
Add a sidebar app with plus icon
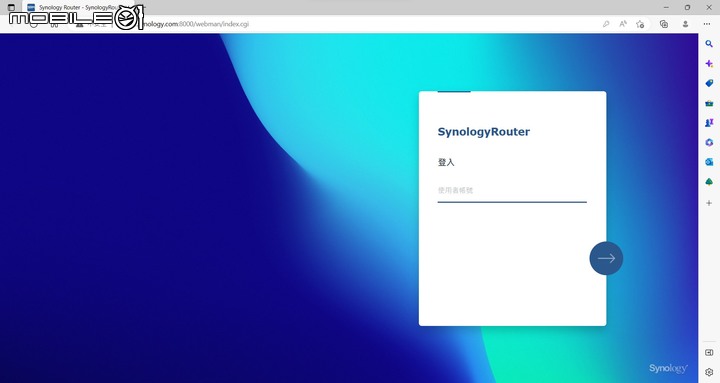pos(709,203)
